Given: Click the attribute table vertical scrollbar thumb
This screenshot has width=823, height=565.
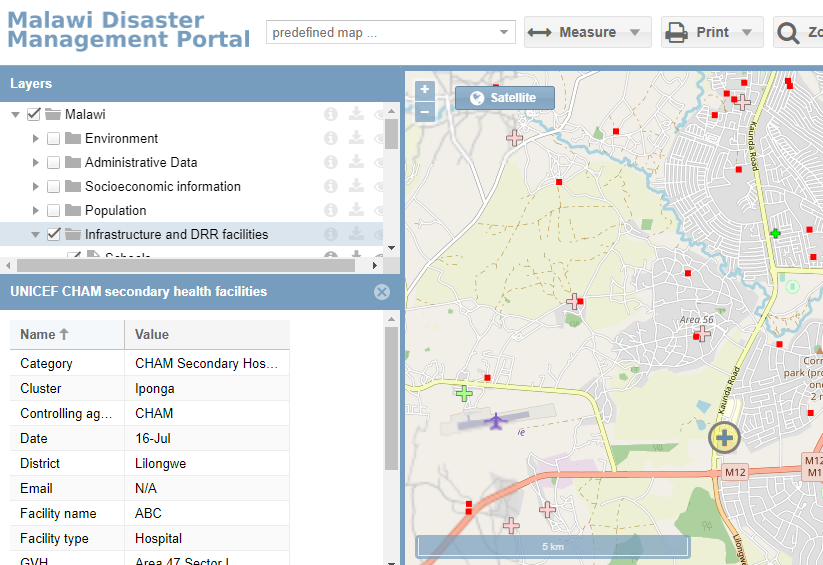Looking at the screenshot, I should (392, 399).
